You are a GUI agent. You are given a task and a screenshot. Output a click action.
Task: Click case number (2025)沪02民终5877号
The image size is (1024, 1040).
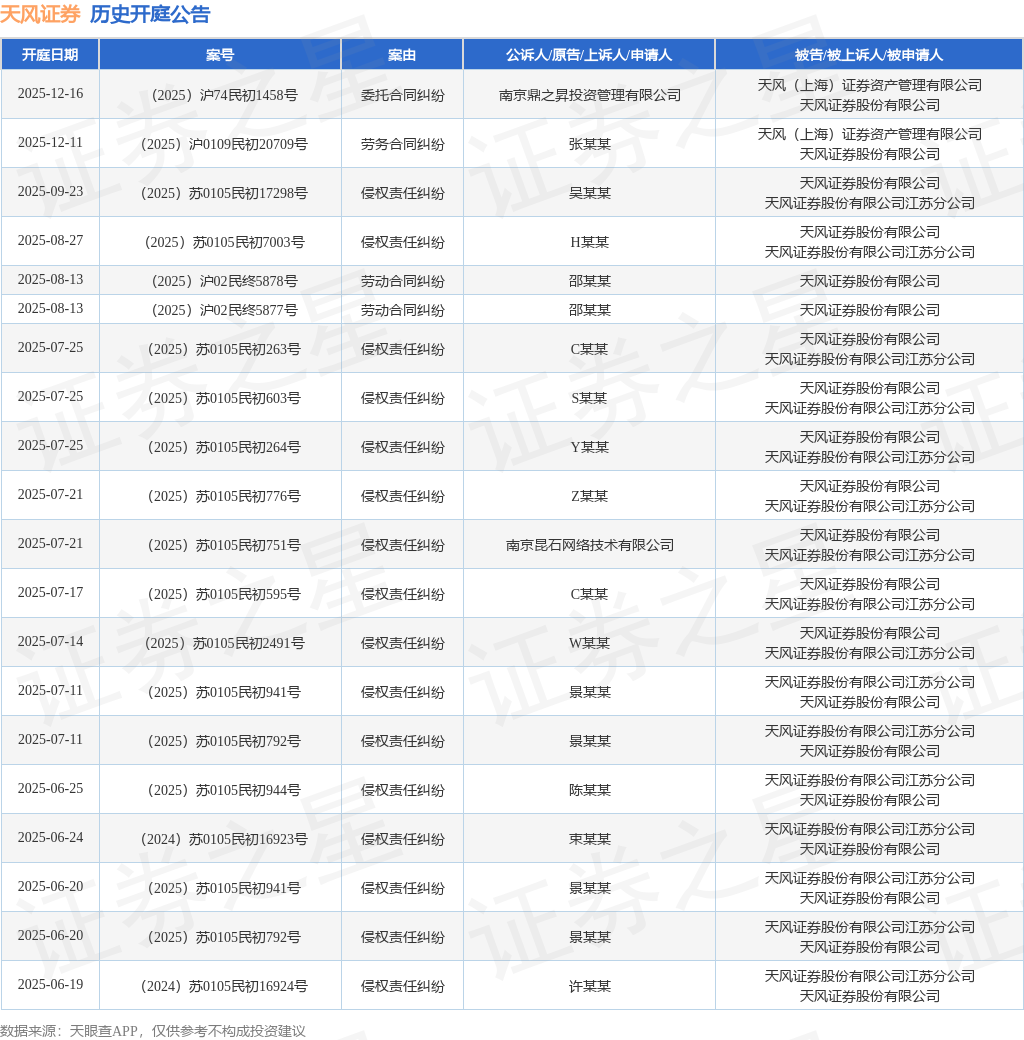click(x=224, y=310)
